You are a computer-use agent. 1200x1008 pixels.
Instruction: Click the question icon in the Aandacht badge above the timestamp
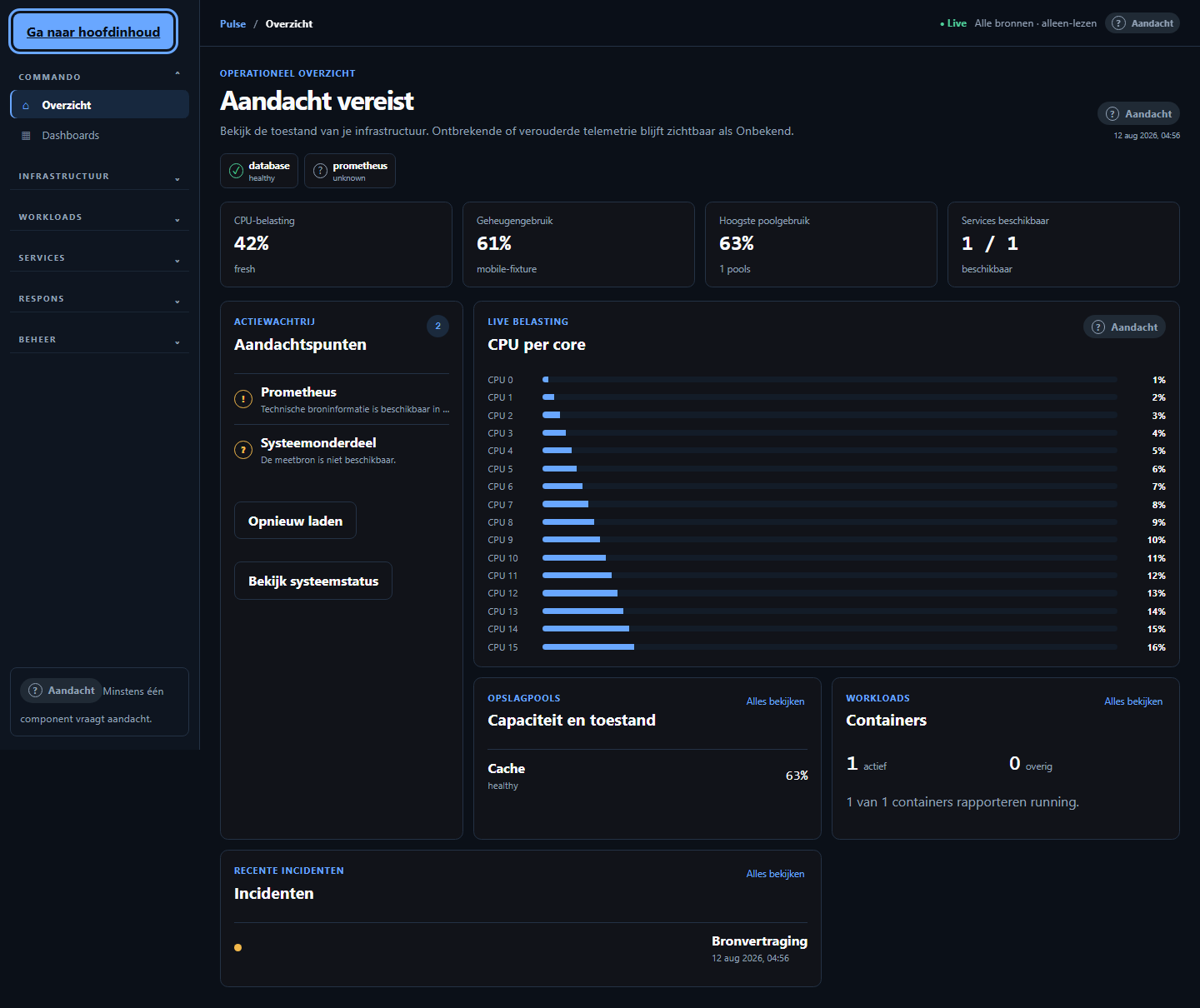[x=1112, y=114]
